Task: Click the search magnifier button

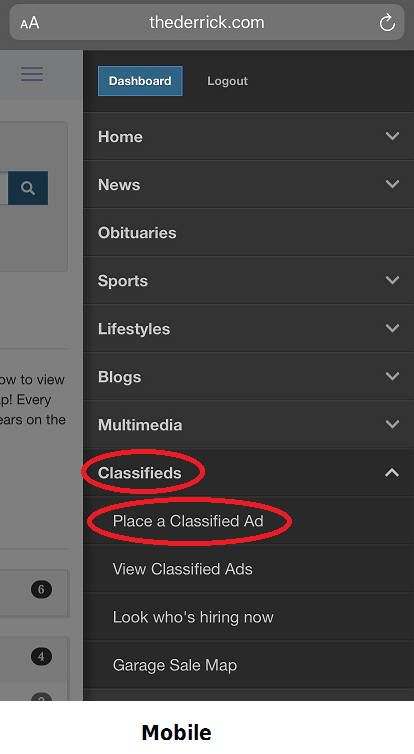Action: (x=28, y=188)
